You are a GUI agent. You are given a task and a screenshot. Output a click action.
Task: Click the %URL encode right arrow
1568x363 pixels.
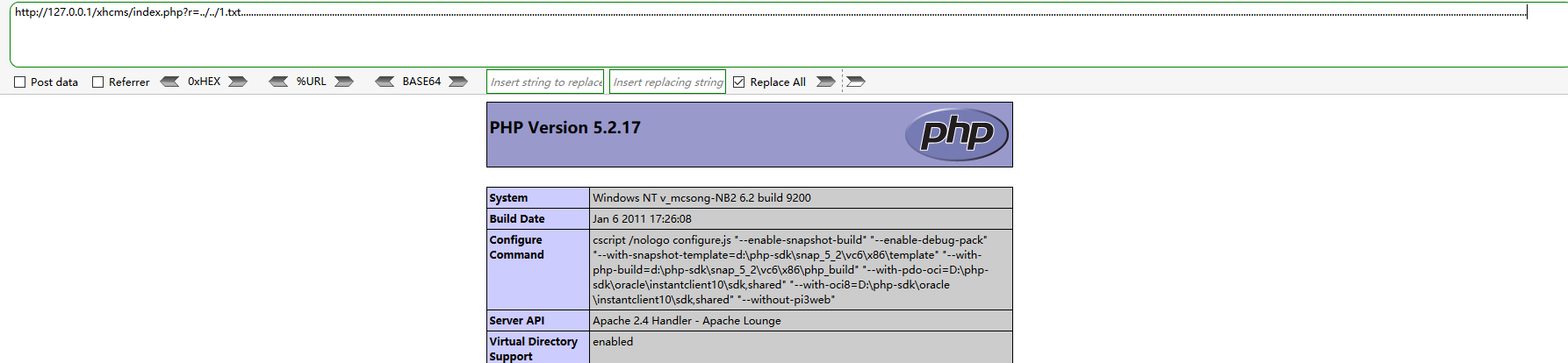click(344, 82)
